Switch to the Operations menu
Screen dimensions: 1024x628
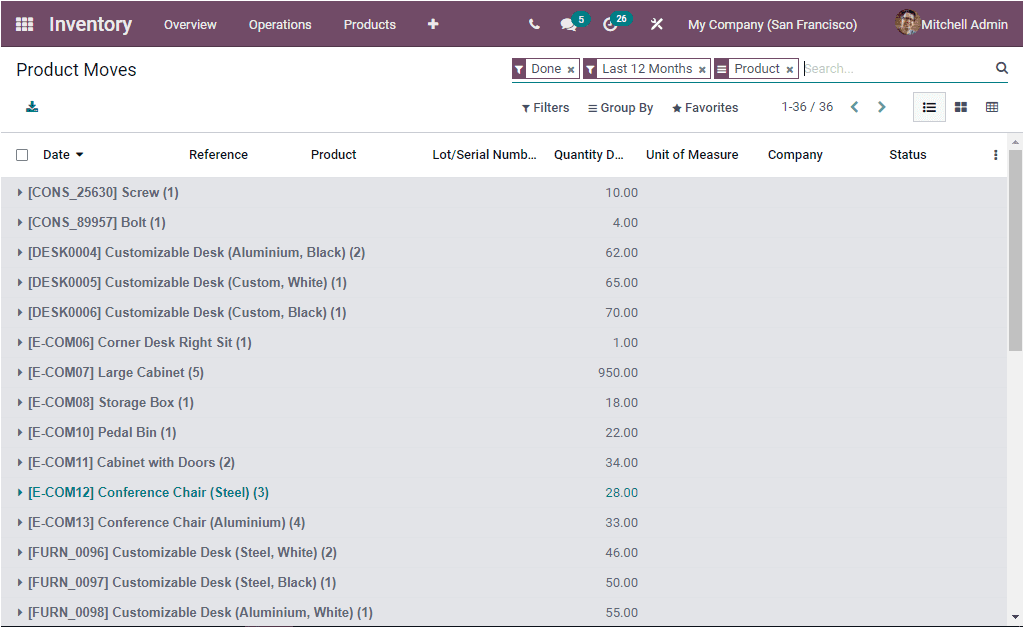pos(280,24)
